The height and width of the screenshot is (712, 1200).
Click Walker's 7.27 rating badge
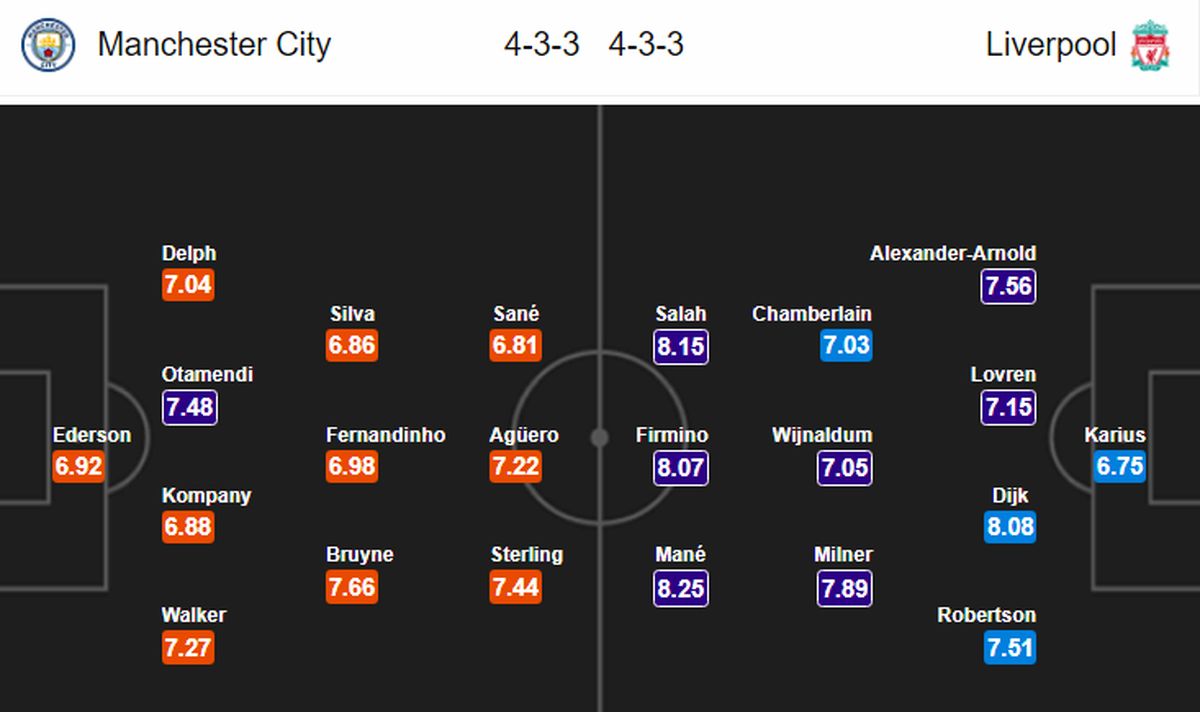click(x=188, y=647)
